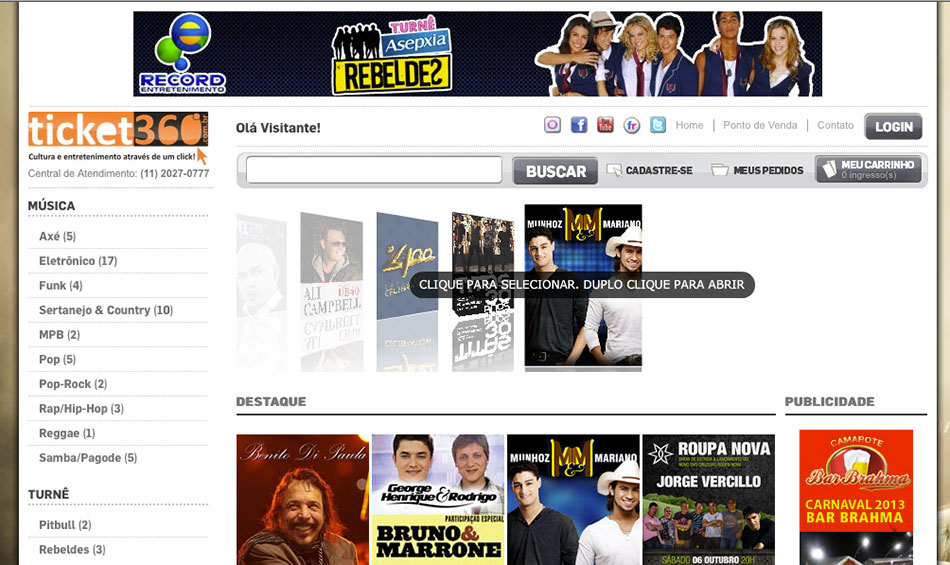Select the MPB (2) category
The width and height of the screenshot is (950, 565).
[x=59, y=335]
